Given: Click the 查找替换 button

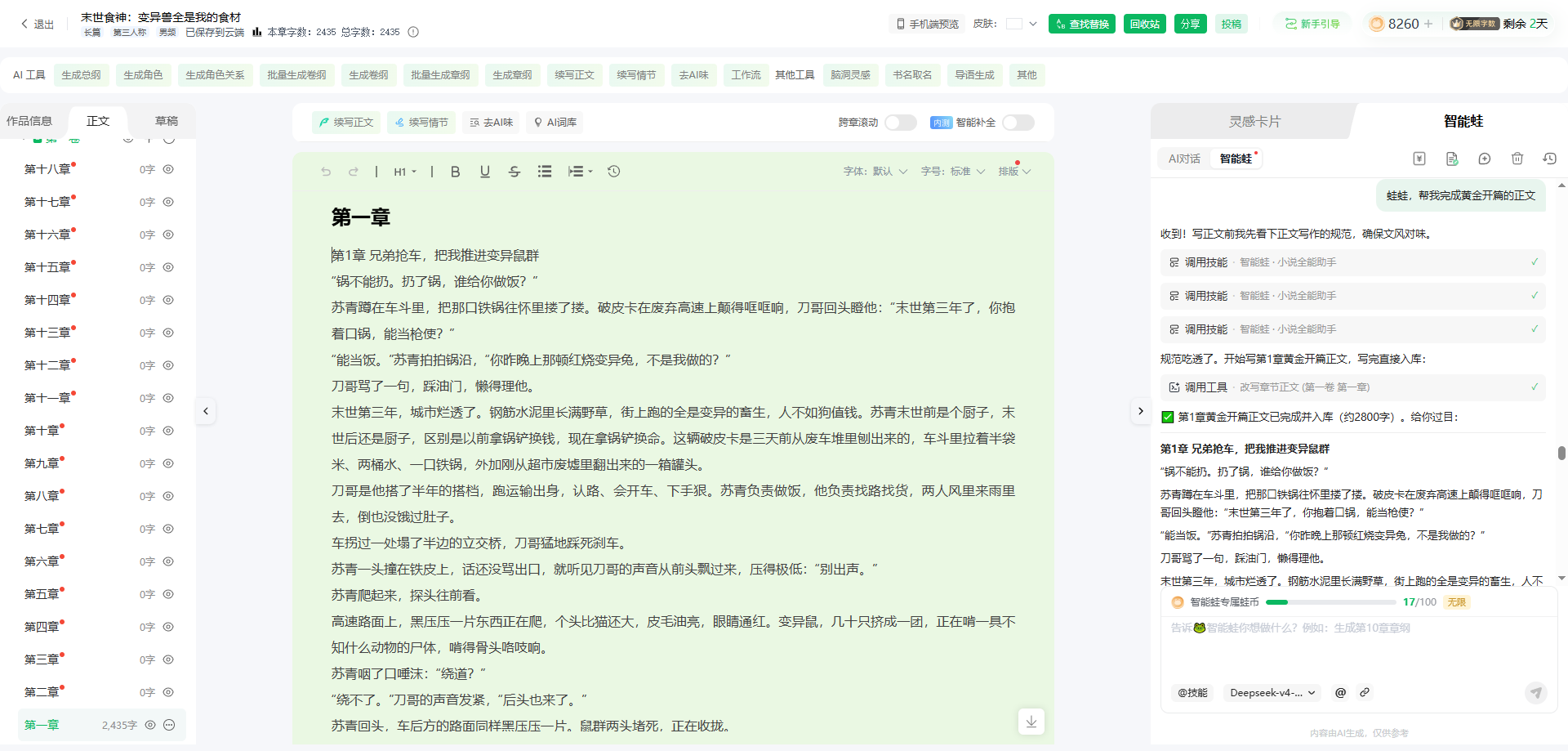Looking at the screenshot, I should point(1082,25).
